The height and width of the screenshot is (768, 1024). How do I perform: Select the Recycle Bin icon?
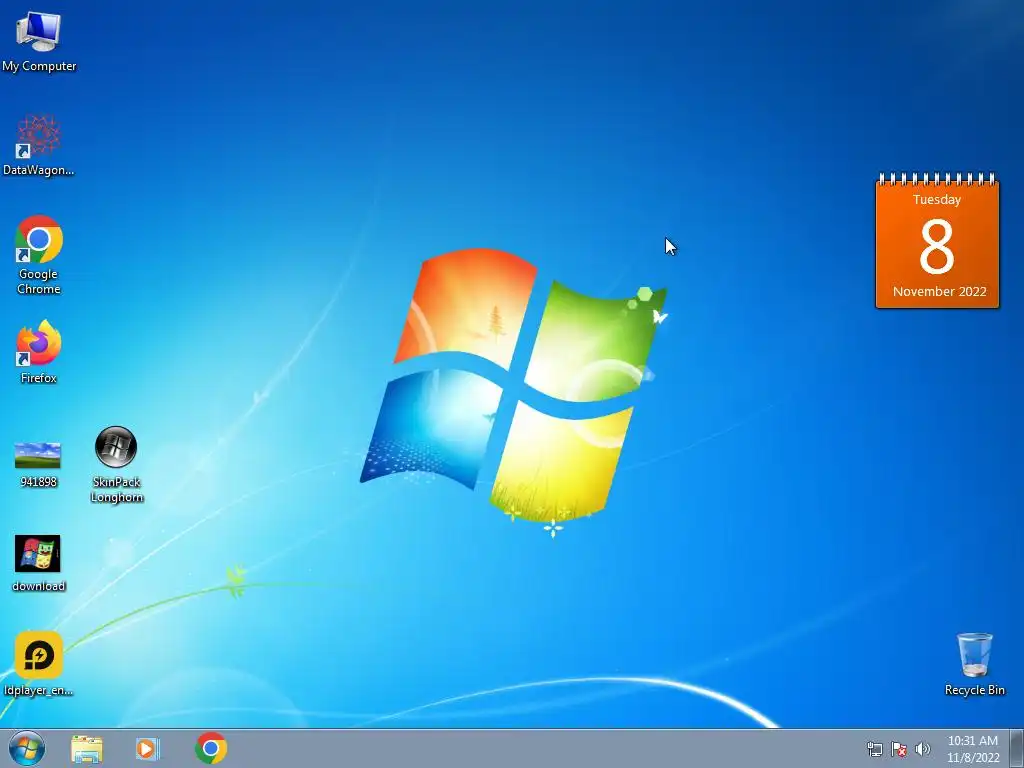click(x=974, y=664)
